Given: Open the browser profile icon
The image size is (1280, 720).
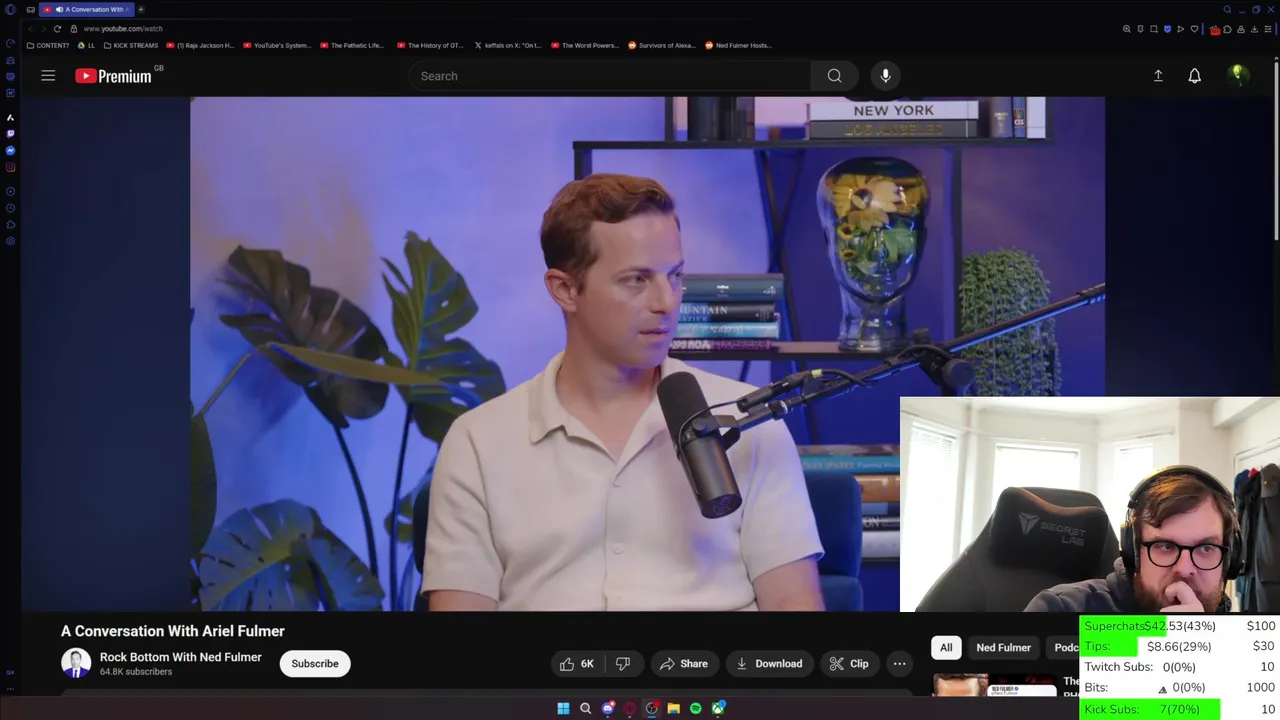Looking at the screenshot, I should coord(1241,29).
